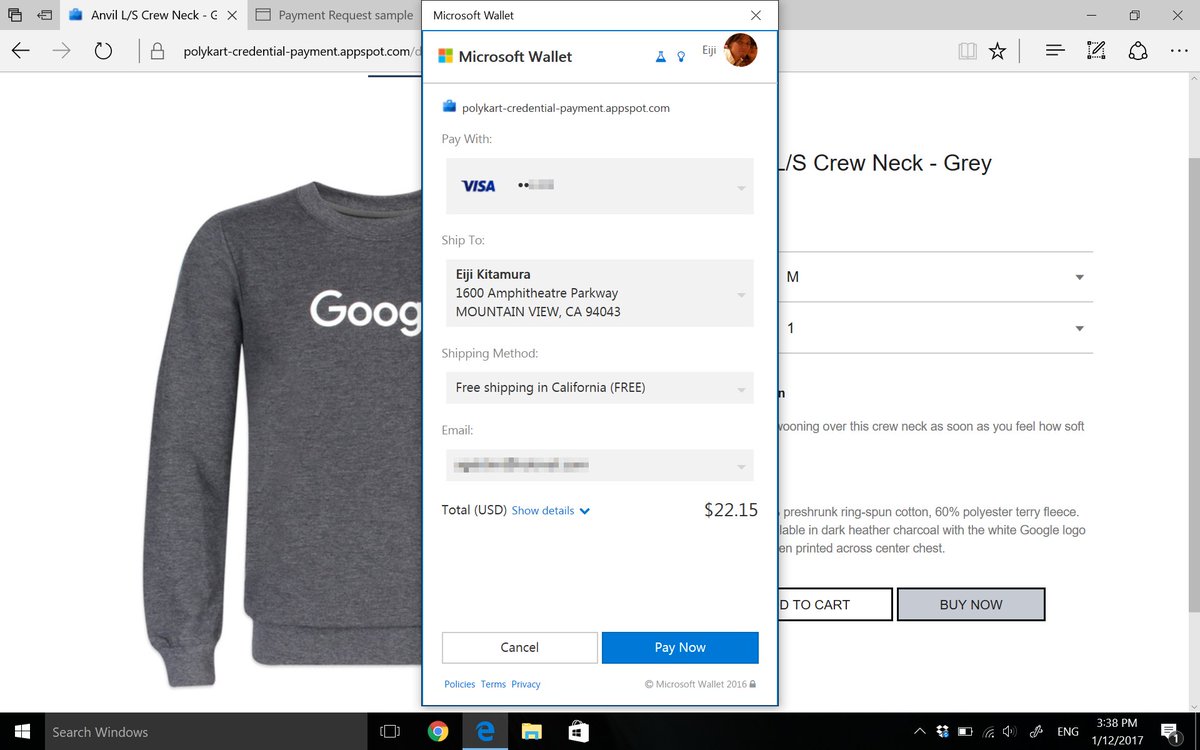
Task: Click the Make a Web Note icon
Action: pyautogui.click(x=1096, y=51)
